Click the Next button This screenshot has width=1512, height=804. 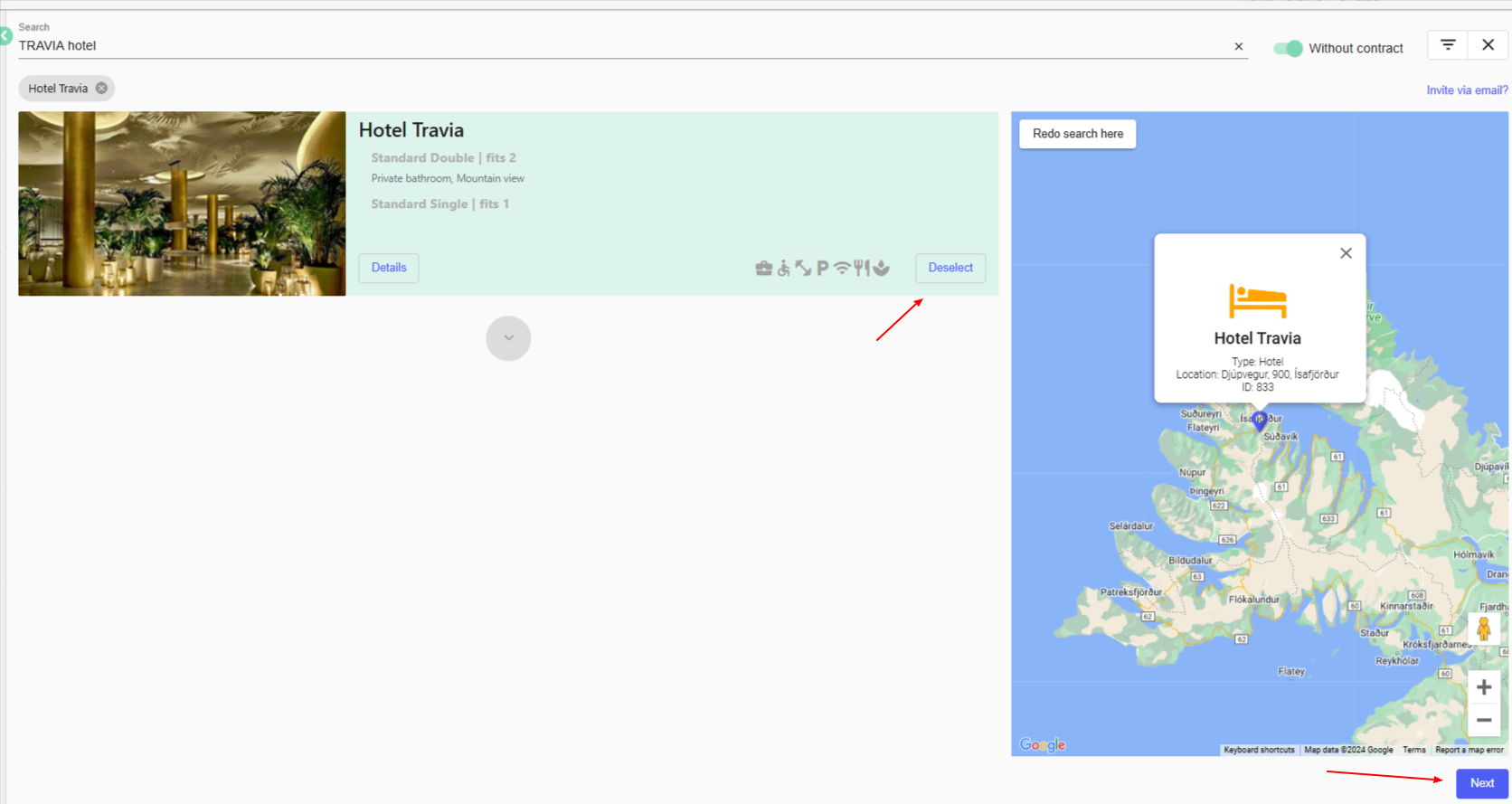coord(1482,783)
